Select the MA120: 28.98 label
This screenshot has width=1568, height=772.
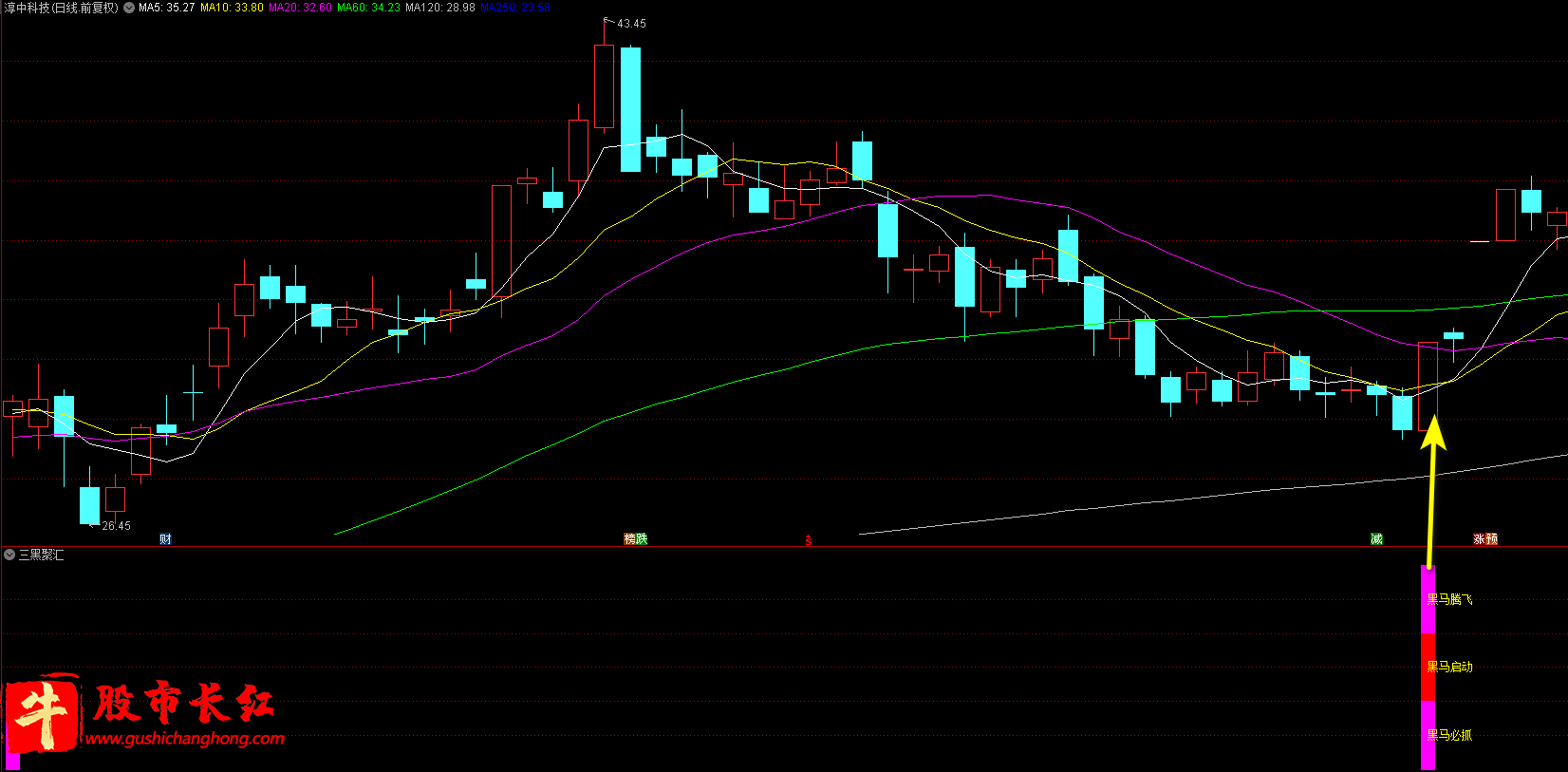click(x=440, y=8)
